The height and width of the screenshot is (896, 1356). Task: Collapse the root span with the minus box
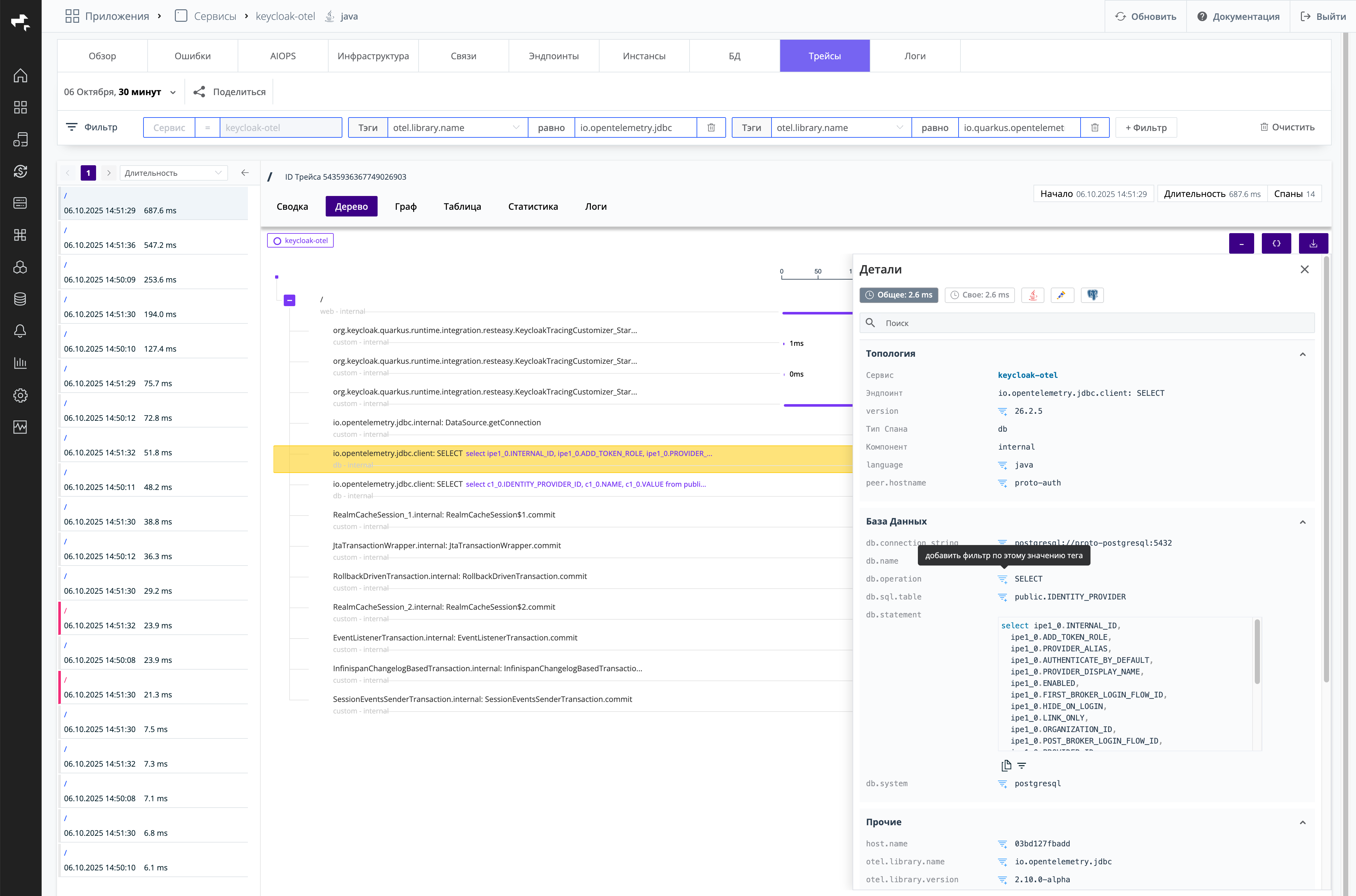click(x=290, y=300)
